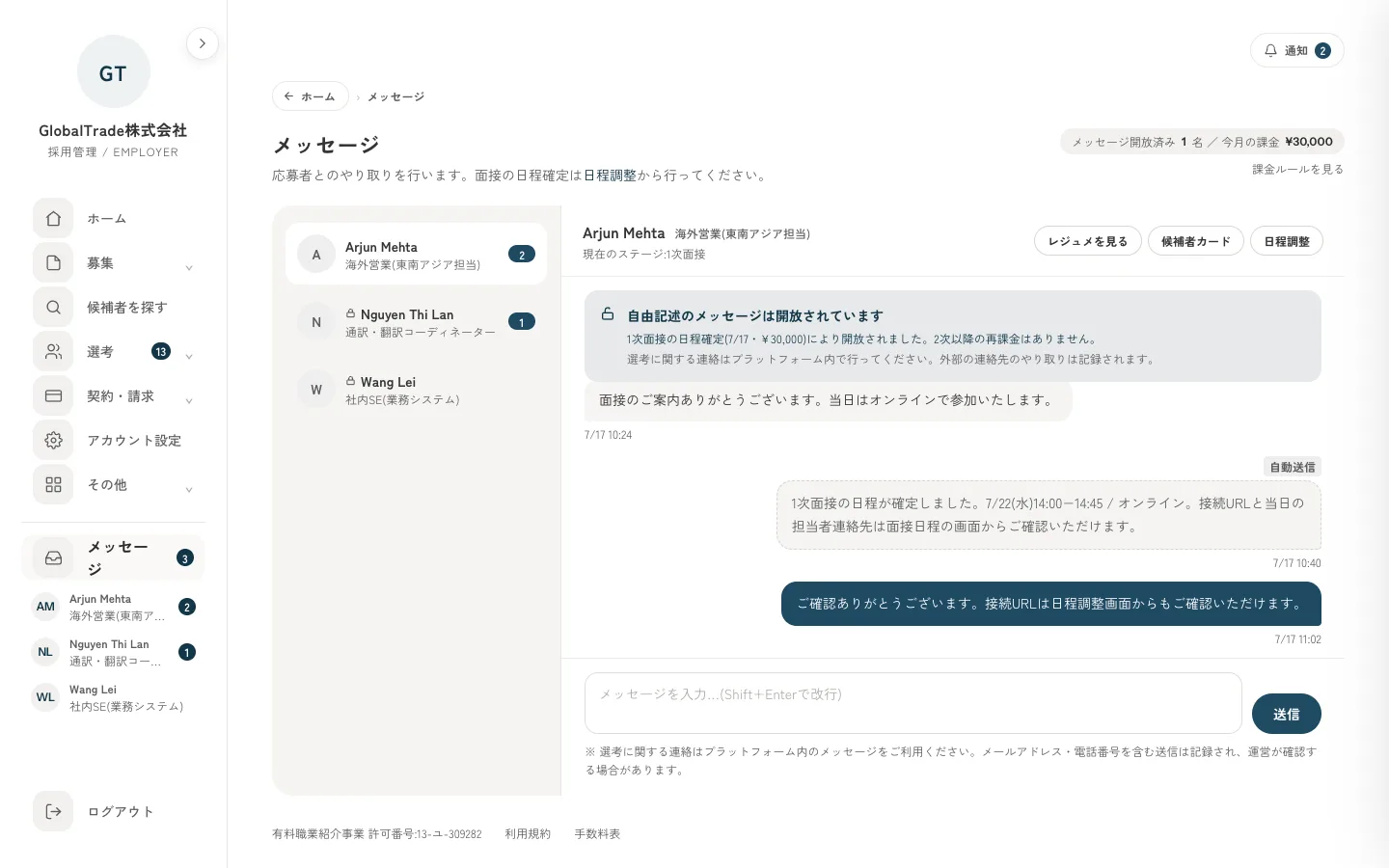This screenshot has width=1389, height=868.
Task: Select the ログアウト menu item
Action: point(113,811)
